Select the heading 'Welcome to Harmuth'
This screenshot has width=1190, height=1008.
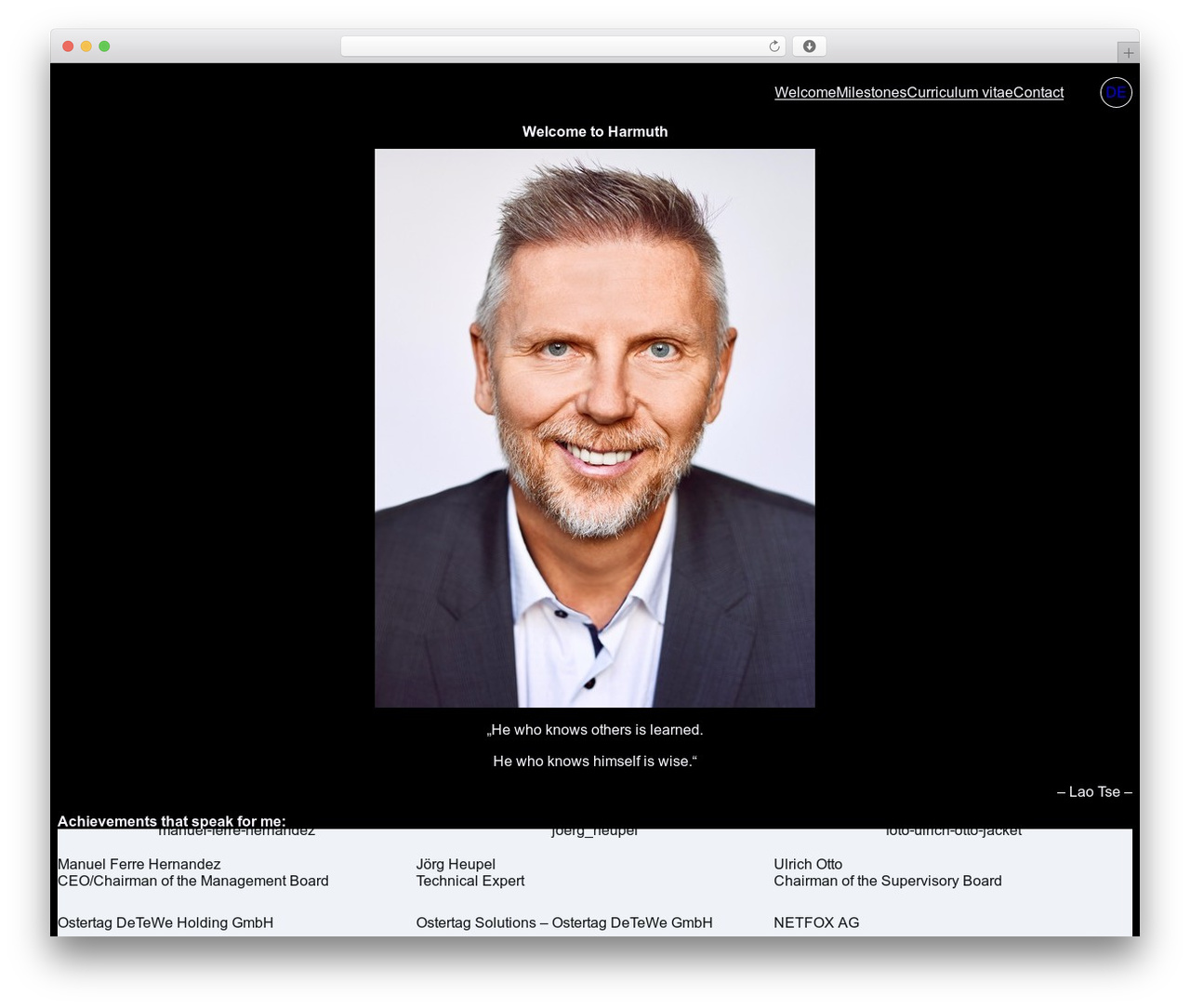(595, 132)
